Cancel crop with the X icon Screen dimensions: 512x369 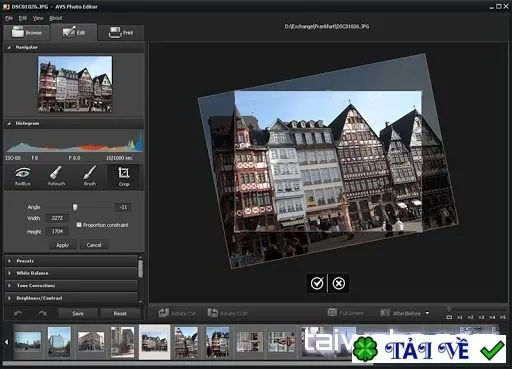[x=339, y=283]
